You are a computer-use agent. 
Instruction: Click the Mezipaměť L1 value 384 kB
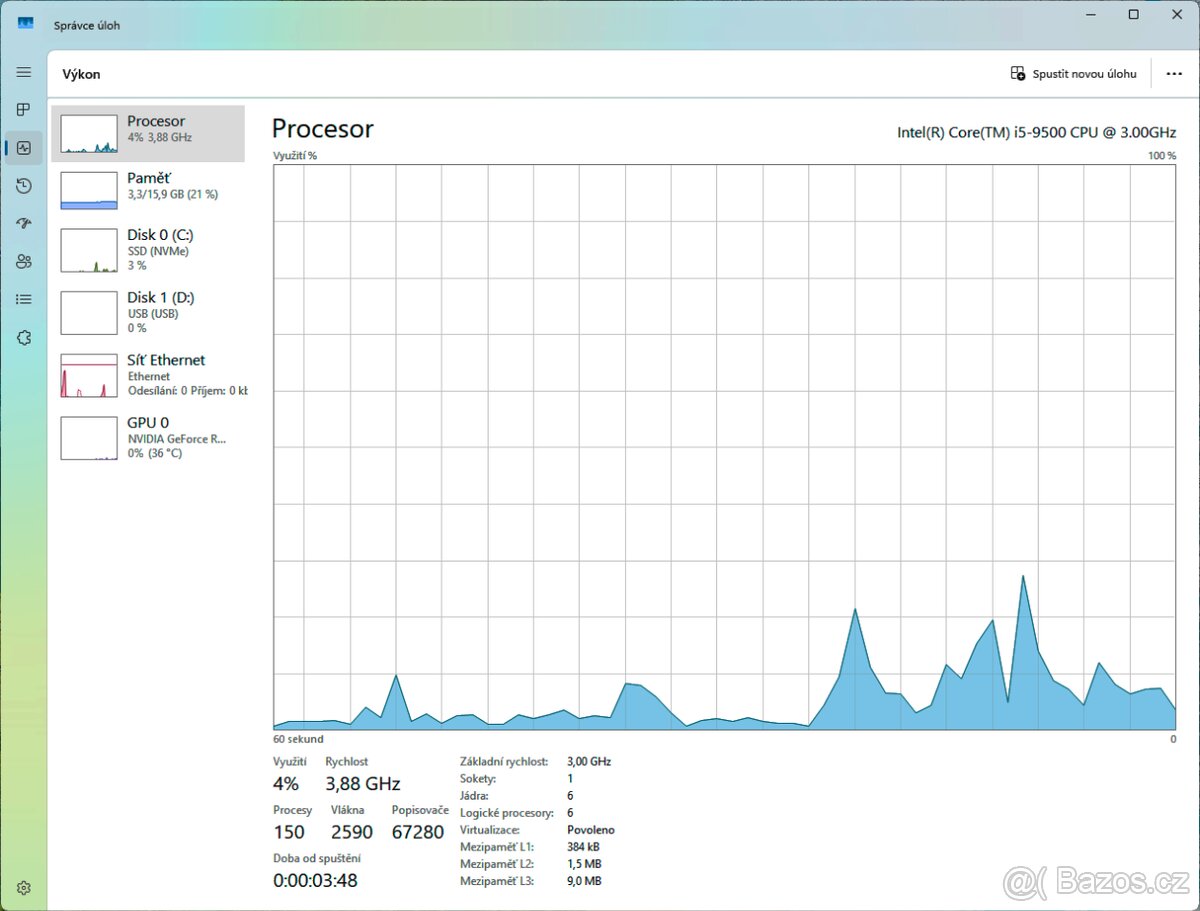[584, 847]
